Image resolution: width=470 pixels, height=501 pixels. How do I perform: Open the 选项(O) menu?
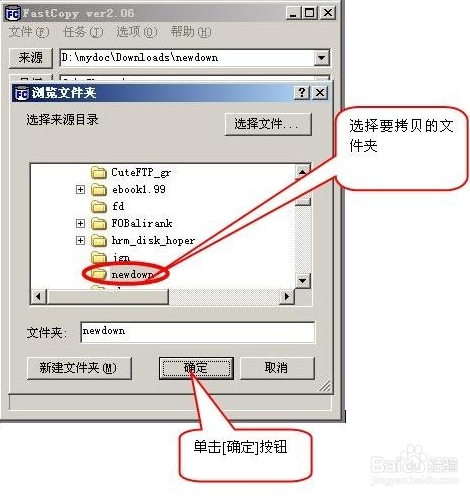(137, 32)
